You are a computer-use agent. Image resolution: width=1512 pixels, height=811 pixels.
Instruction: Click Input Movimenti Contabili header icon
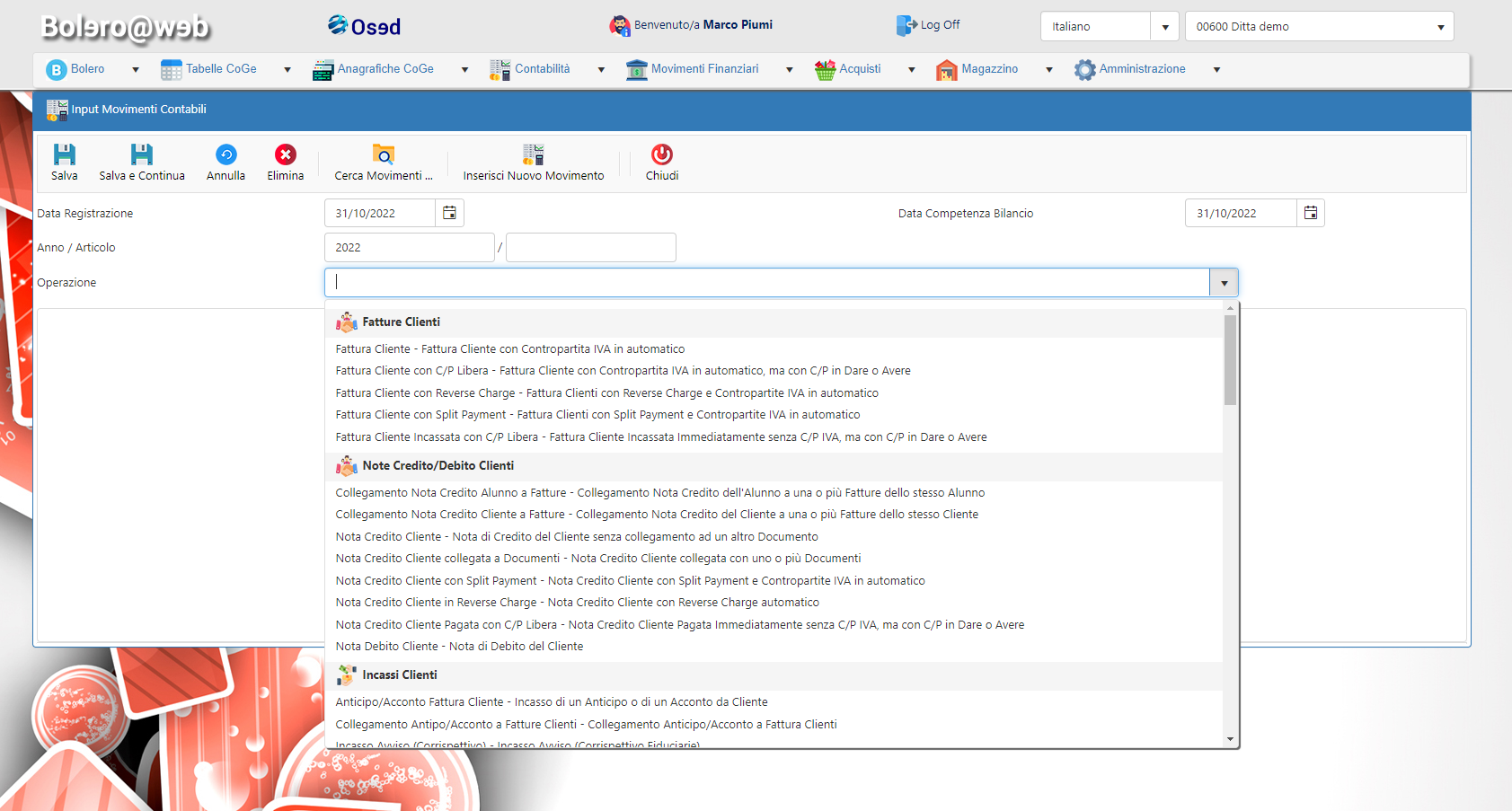[x=57, y=110]
